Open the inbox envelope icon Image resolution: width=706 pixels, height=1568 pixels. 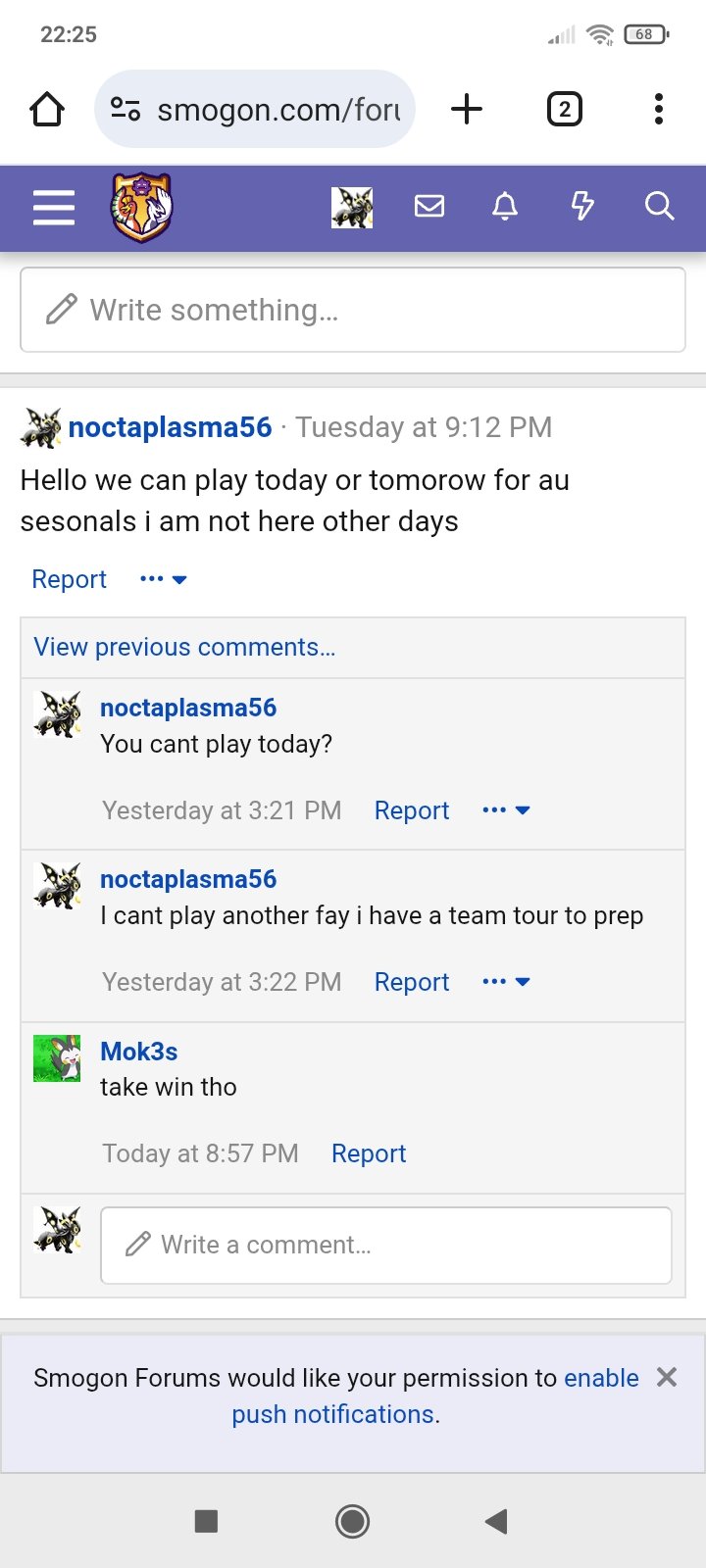[429, 206]
